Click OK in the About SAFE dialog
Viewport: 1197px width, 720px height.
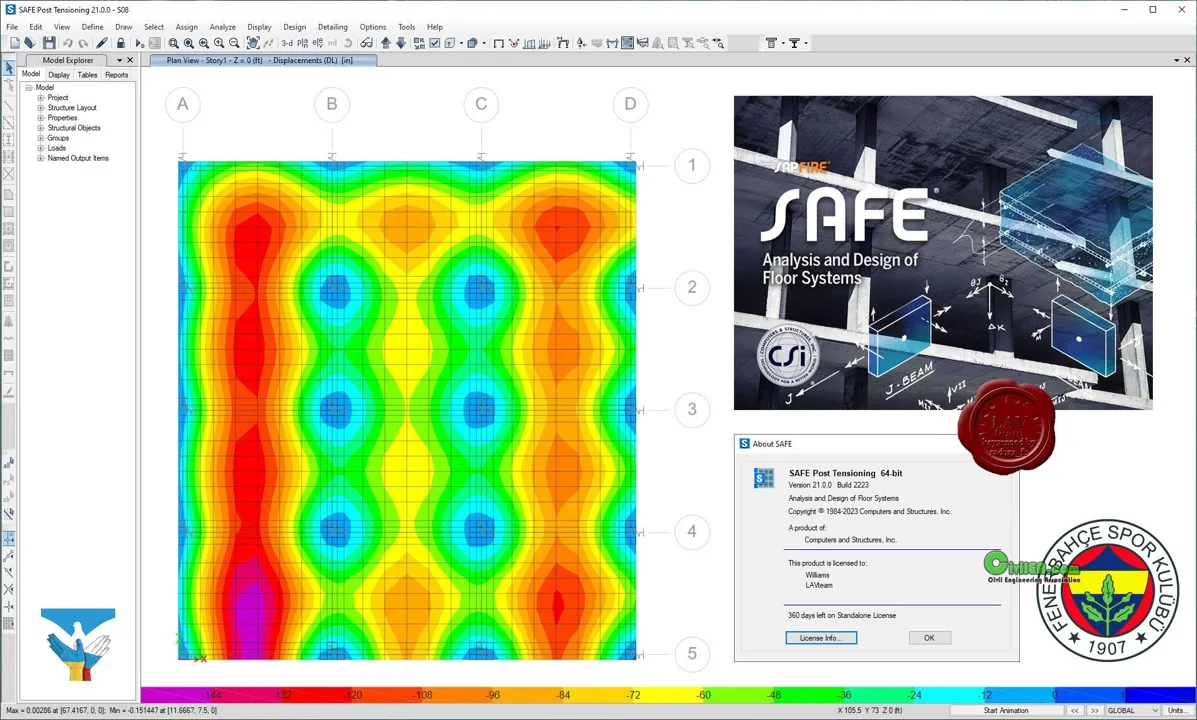929,638
